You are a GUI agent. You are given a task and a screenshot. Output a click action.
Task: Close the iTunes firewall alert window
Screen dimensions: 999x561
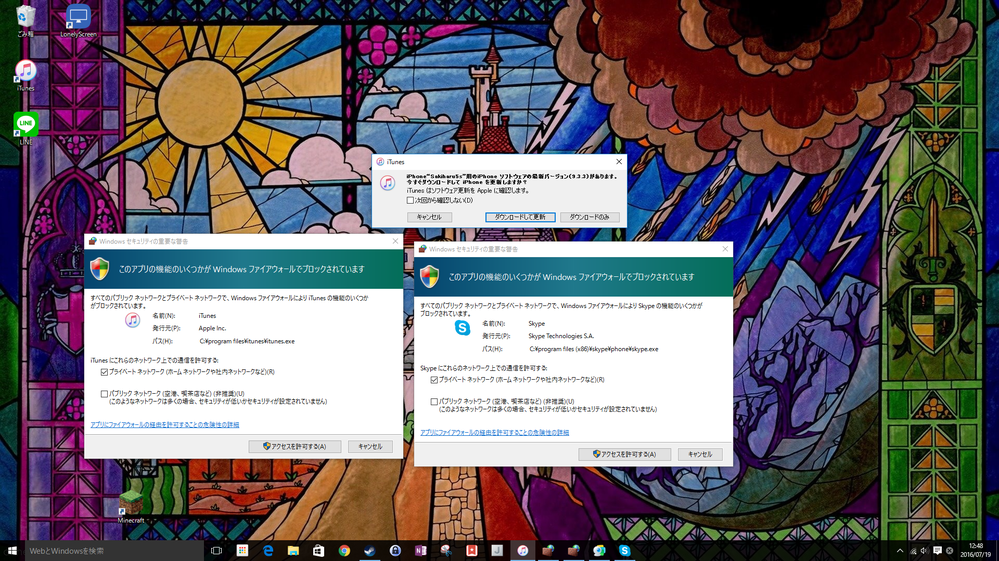point(395,241)
